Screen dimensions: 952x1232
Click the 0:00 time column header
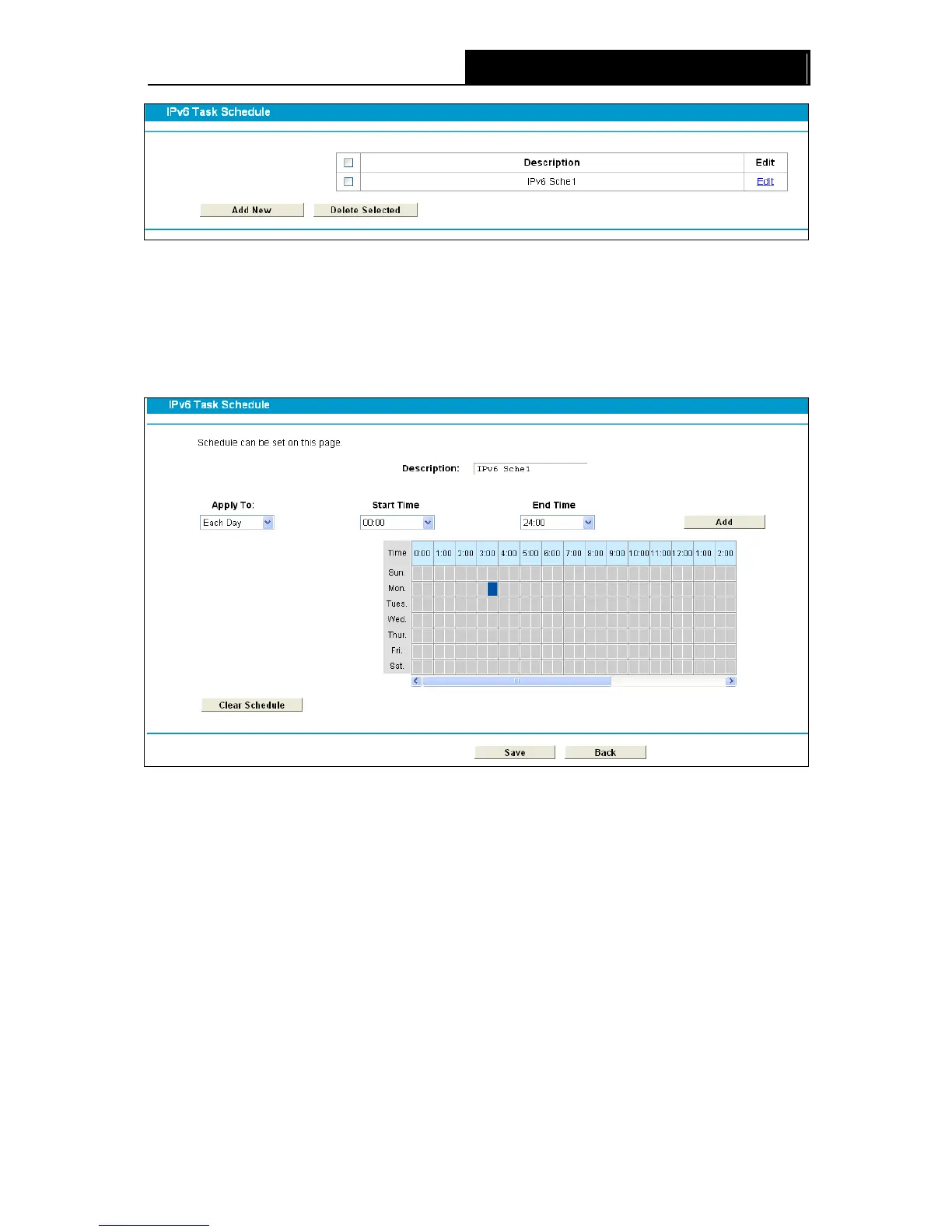point(422,553)
